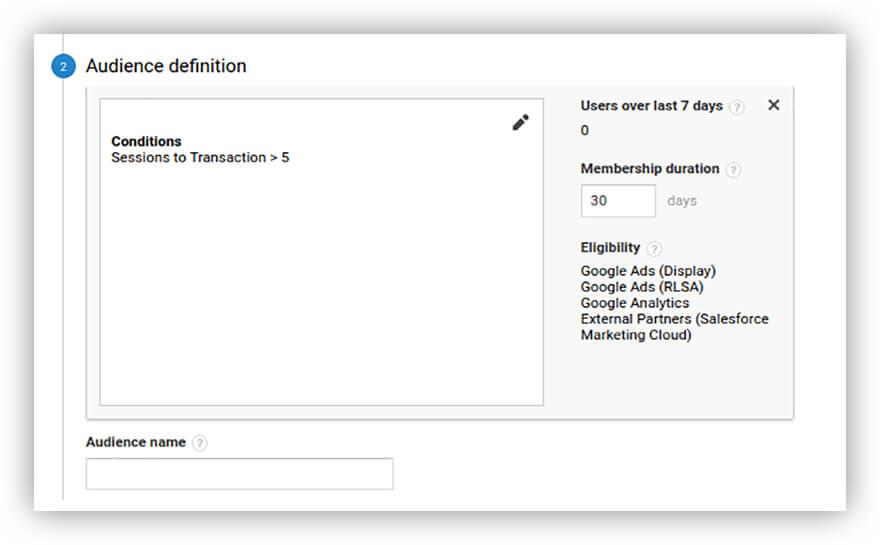Click Google Ads (Display) eligibility entry
The image size is (880, 545).
point(648,271)
